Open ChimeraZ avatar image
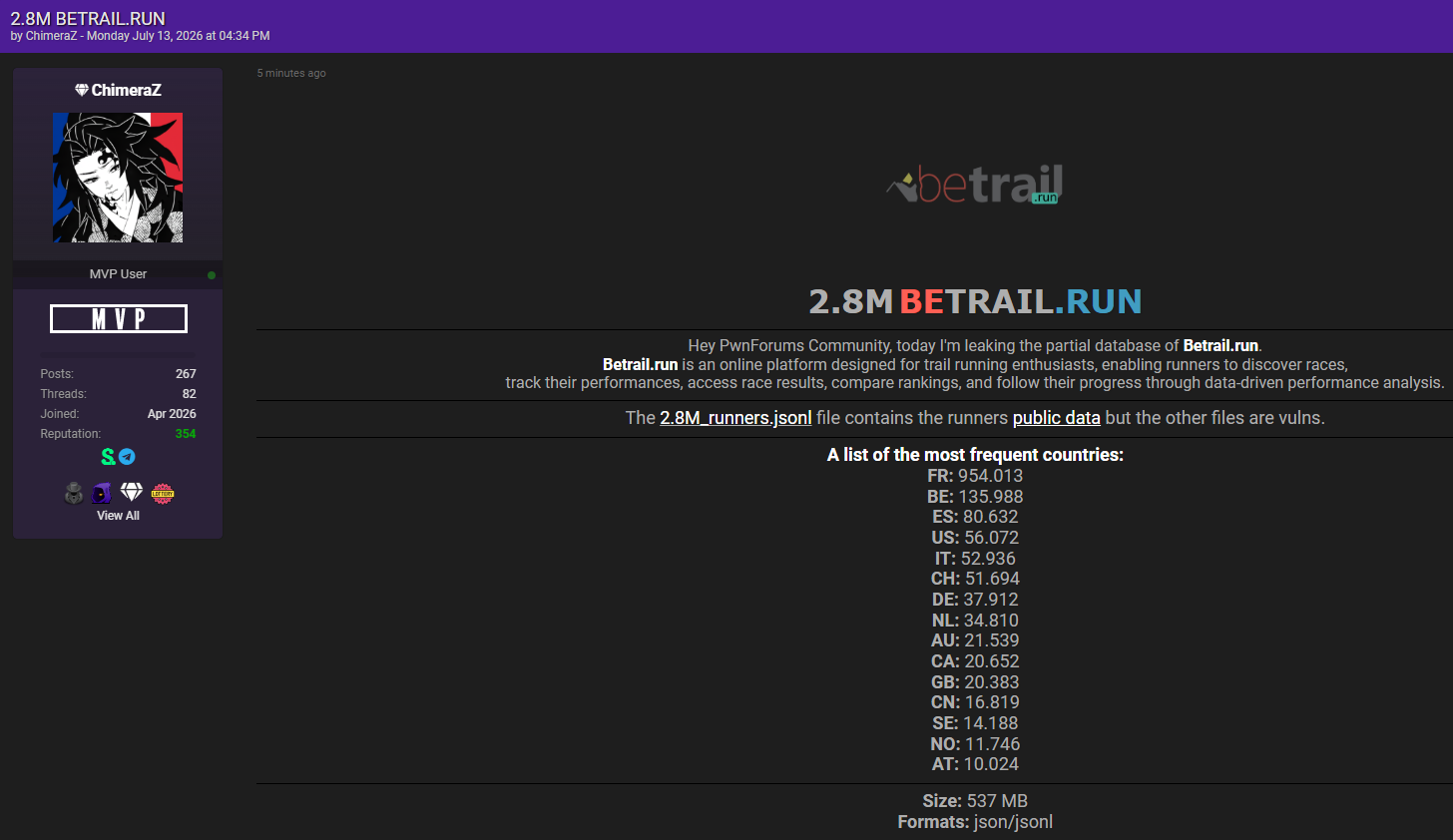Viewport: 1453px width, 840px height. (x=118, y=178)
